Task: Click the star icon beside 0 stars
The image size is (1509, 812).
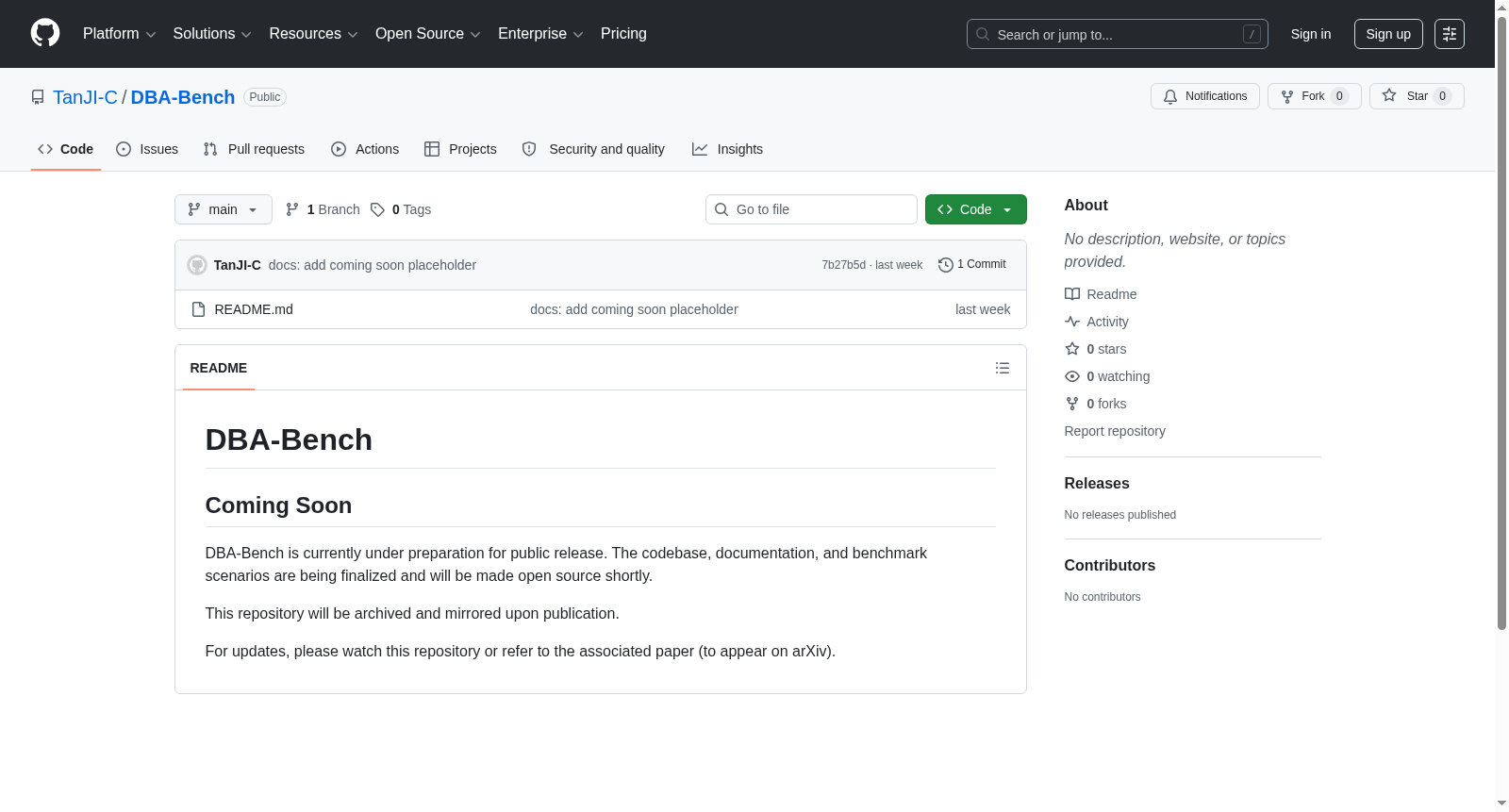Action: tap(1072, 349)
